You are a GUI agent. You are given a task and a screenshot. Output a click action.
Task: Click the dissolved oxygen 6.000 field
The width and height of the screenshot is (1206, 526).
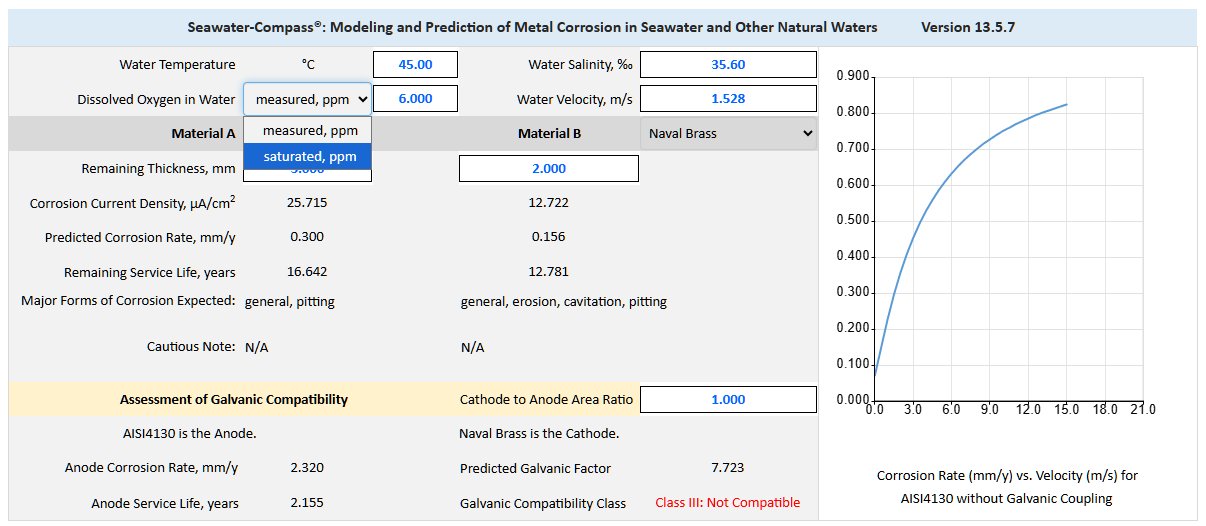pos(415,99)
